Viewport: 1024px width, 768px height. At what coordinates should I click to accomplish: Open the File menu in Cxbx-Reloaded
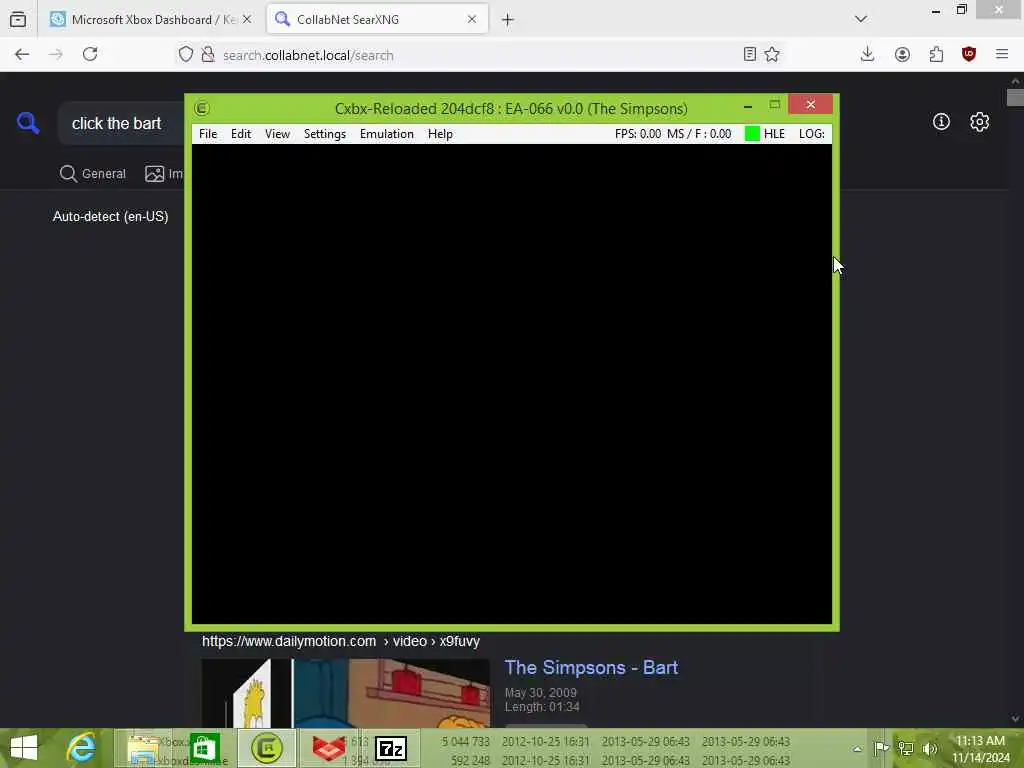click(208, 134)
